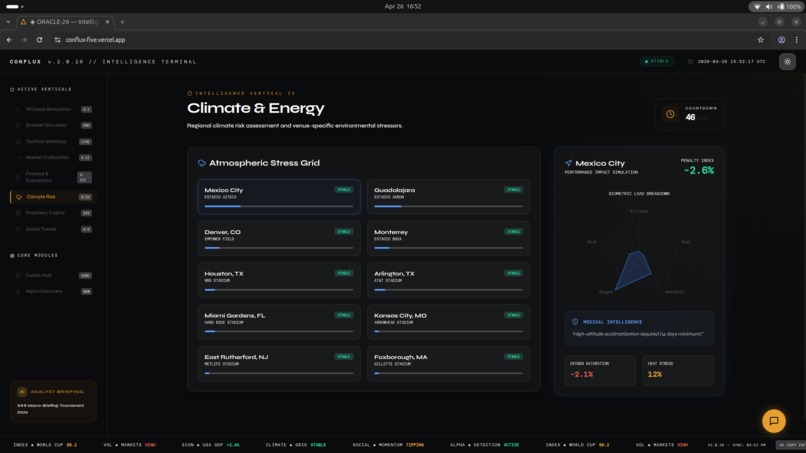Open the Wi-Fi indicator in system tray
Screen dimensions: 806x453
(757, 7)
